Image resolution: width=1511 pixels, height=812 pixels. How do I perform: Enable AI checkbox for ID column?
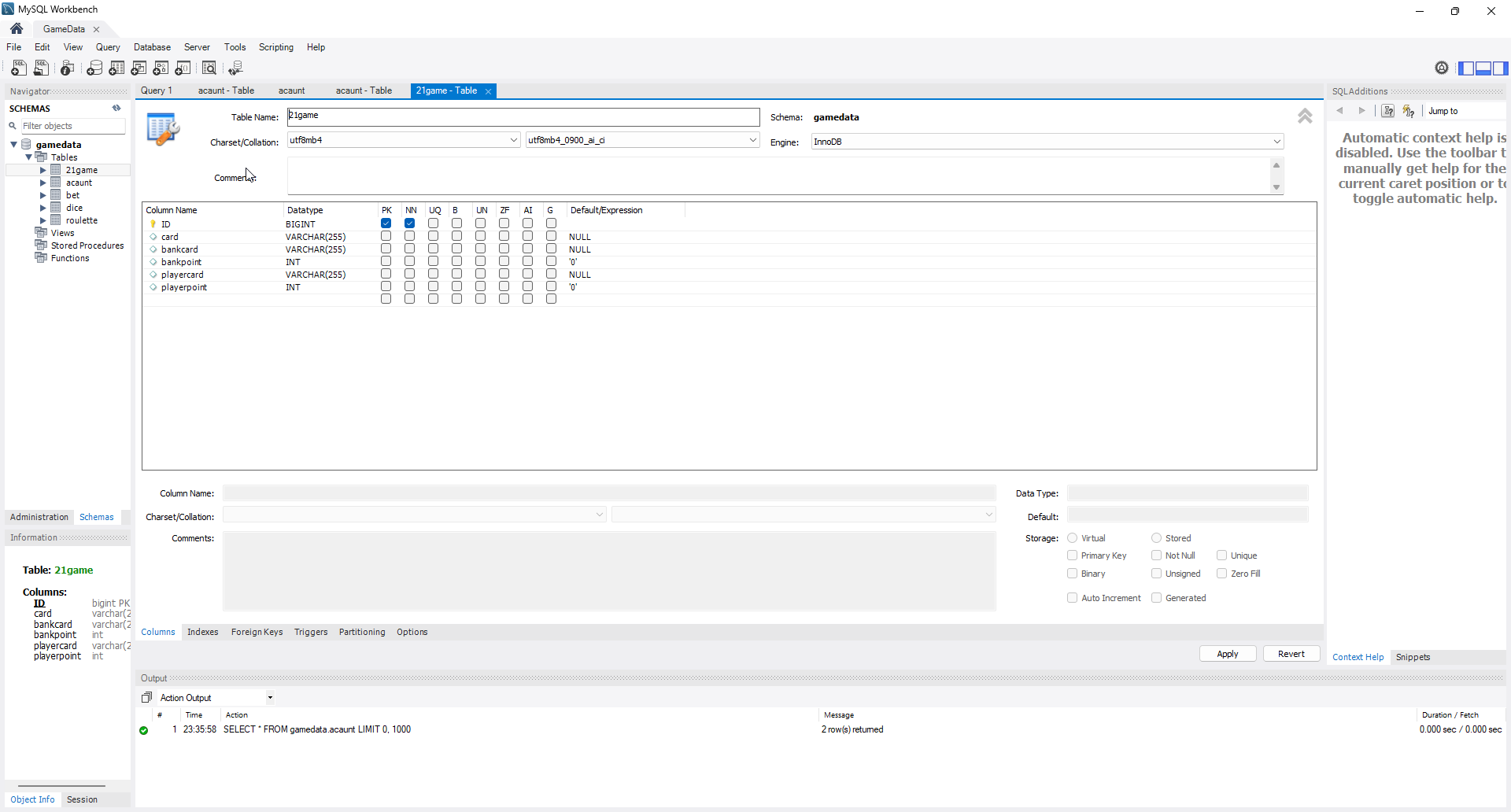[527, 223]
